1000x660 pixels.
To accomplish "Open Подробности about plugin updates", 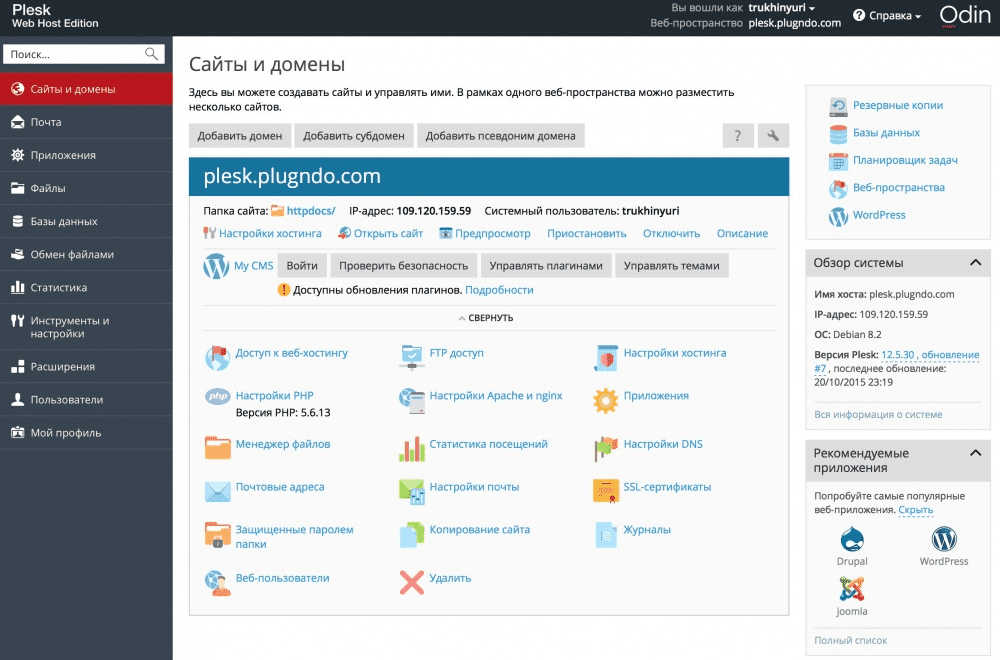I will (x=499, y=290).
